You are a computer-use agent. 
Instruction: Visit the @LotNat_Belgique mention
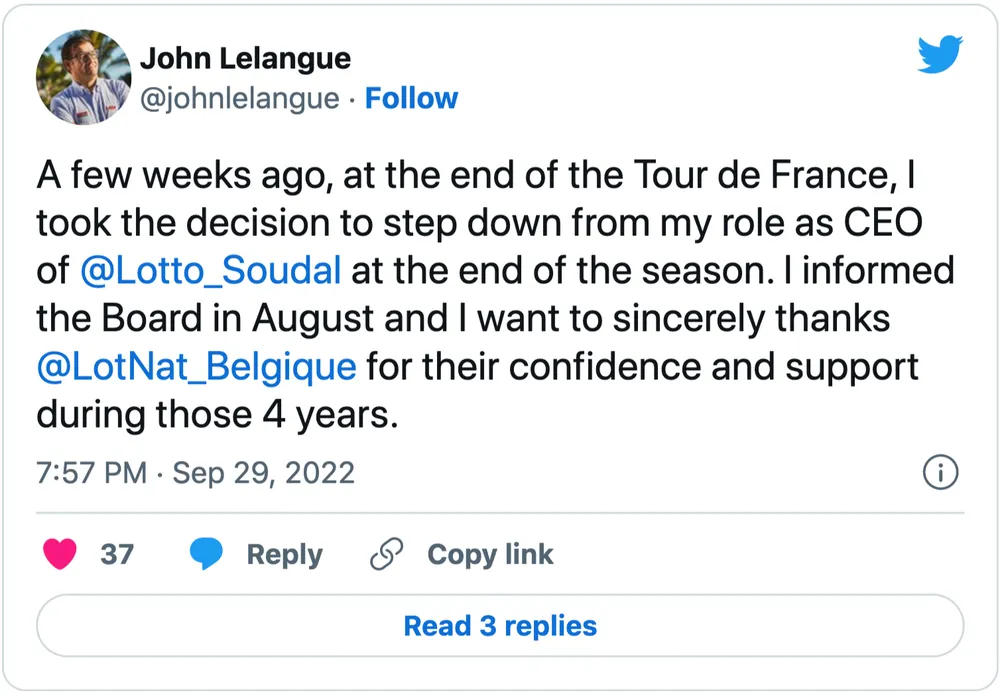point(196,366)
